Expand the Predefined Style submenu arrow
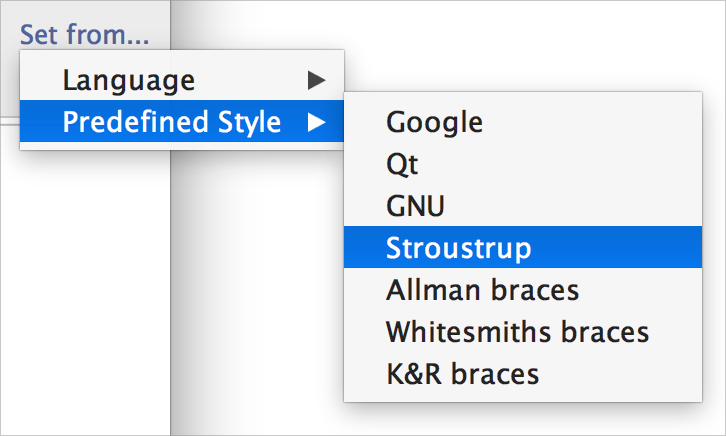This screenshot has height=436, width=726. click(x=317, y=122)
